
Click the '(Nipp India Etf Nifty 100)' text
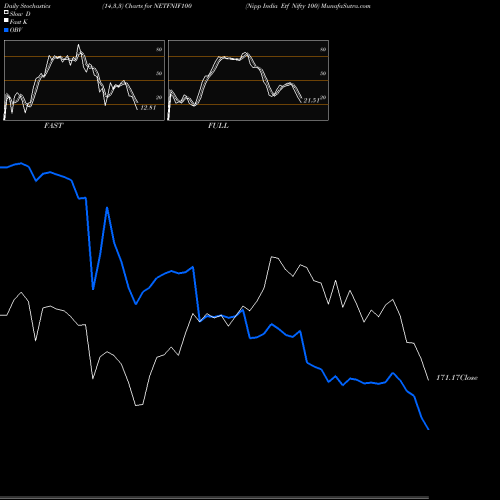coord(282,6)
